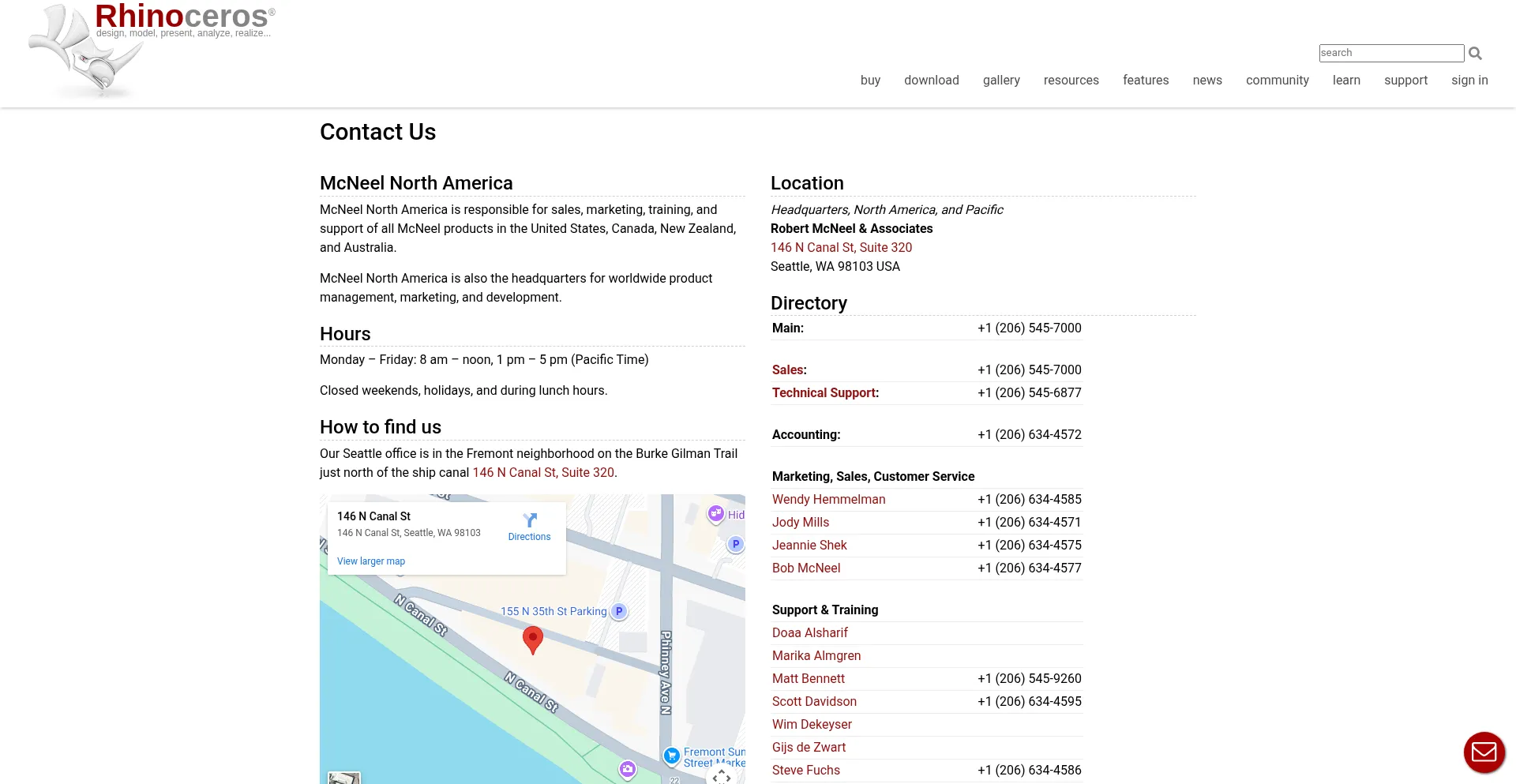The height and width of the screenshot is (784, 1516).
Task: Click the Directions arrow icon on map
Action: [x=530, y=520]
